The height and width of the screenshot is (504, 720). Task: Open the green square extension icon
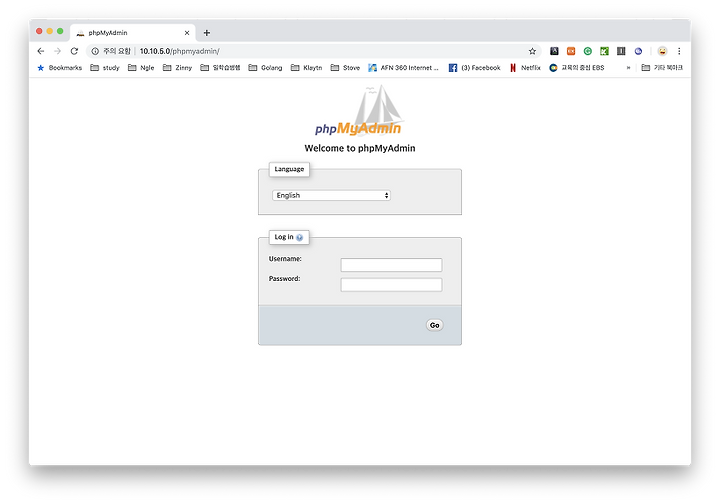point(604,51)
